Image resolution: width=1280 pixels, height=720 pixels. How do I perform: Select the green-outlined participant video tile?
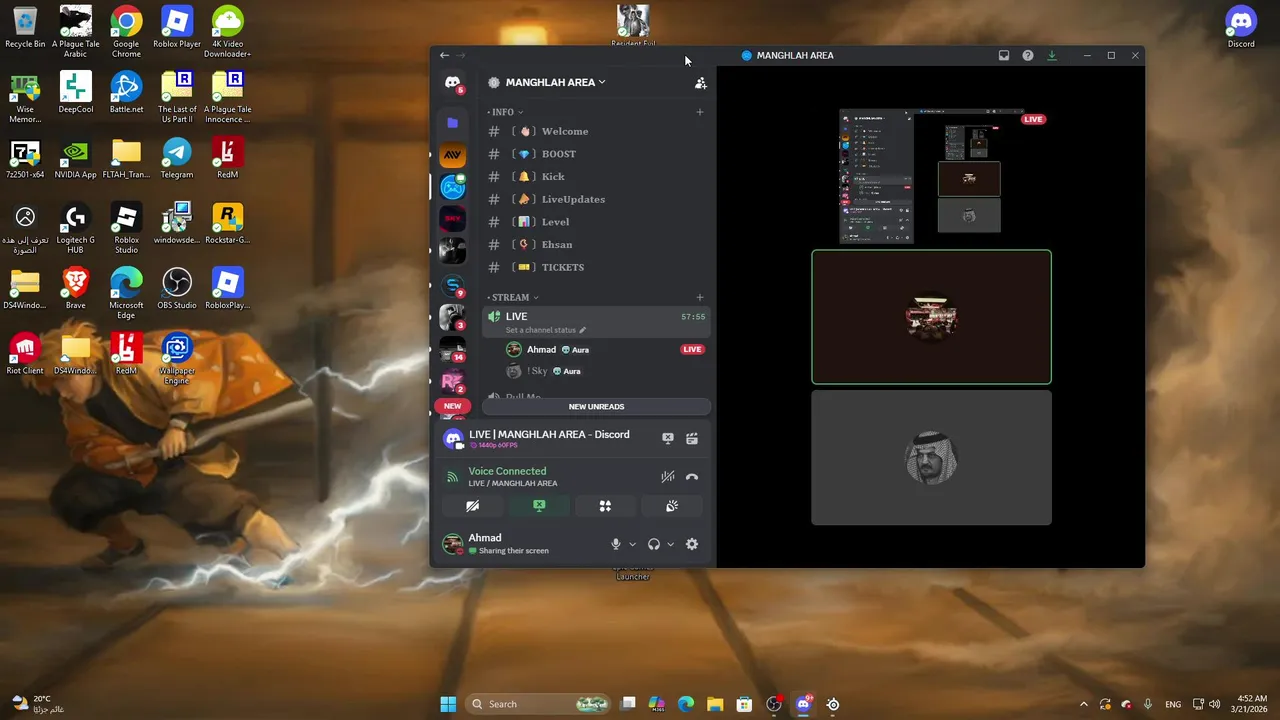coord(931,317)
